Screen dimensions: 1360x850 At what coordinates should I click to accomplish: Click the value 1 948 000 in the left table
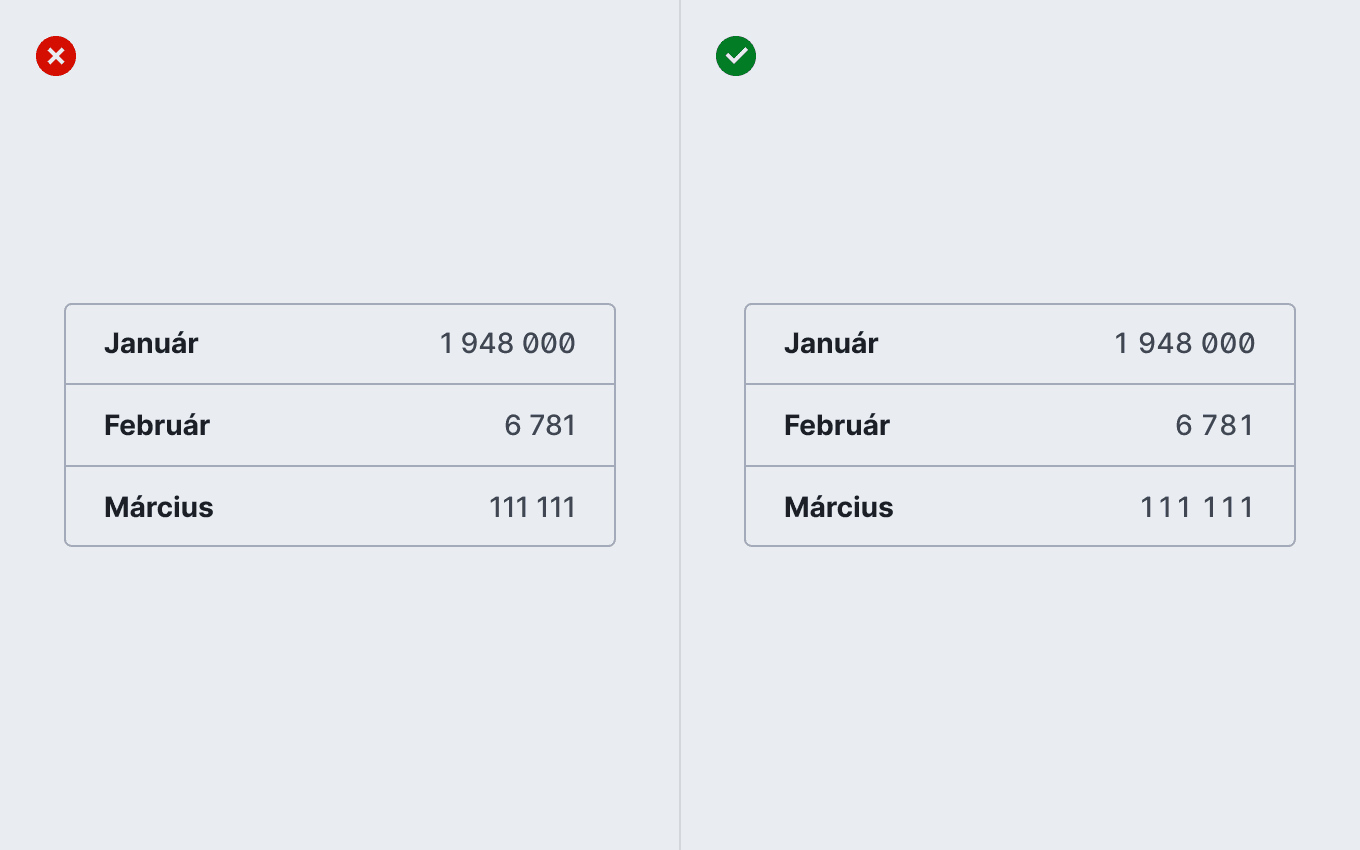(x=508, y=344)
